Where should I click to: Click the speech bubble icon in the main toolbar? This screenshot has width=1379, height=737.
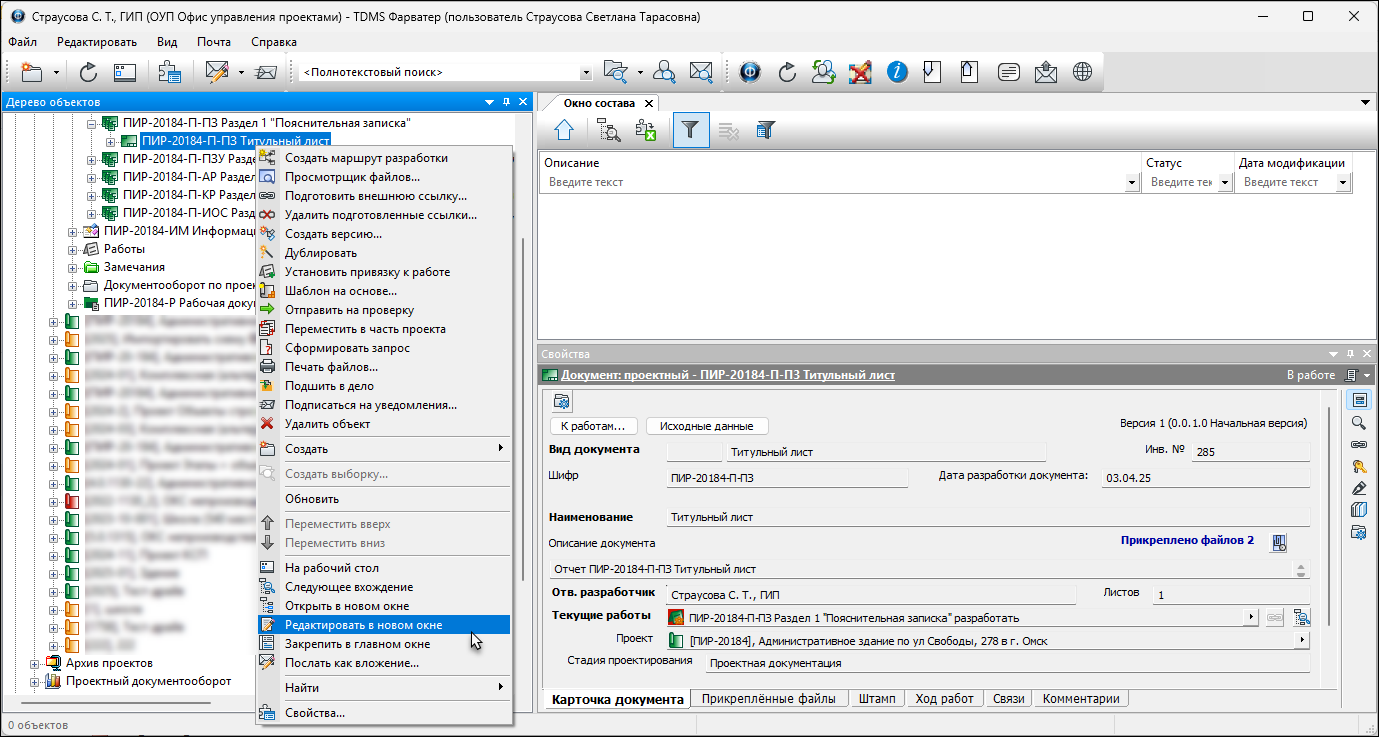point(1009,72)
